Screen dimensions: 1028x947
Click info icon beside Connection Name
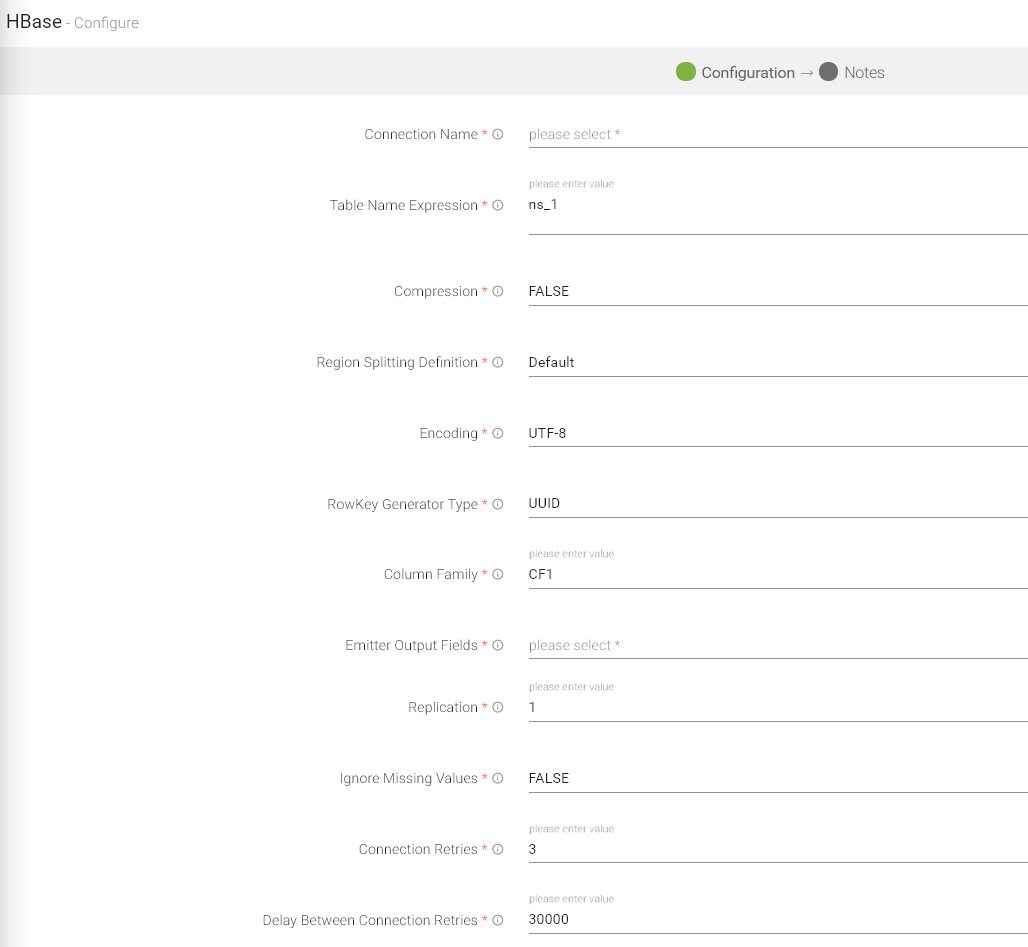pyautogui.click(x=498, y=135)
